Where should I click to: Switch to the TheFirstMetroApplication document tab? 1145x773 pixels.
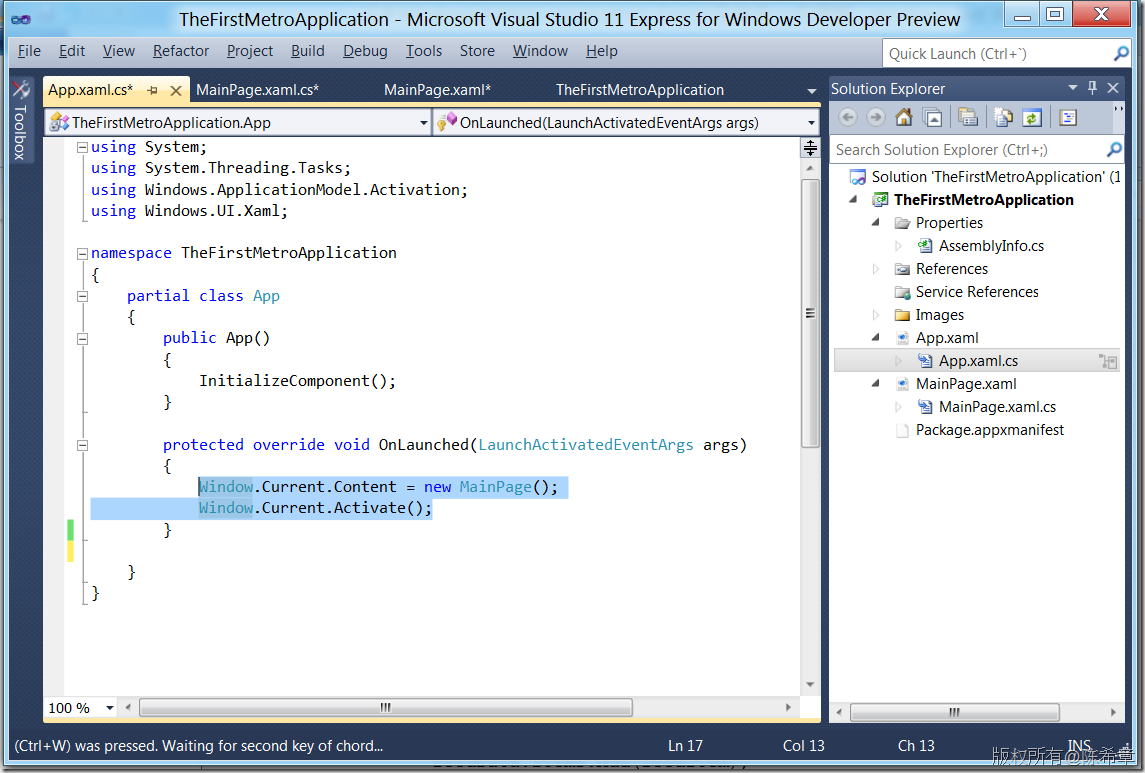(640, 91)
